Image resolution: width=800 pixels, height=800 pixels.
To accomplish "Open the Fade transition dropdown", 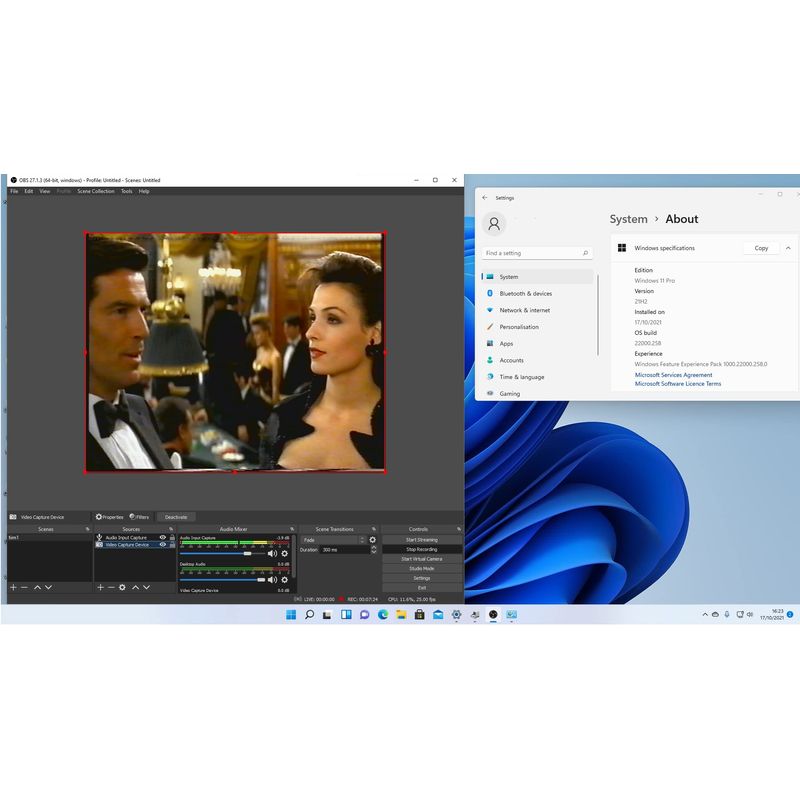I will tap(333, 540).
